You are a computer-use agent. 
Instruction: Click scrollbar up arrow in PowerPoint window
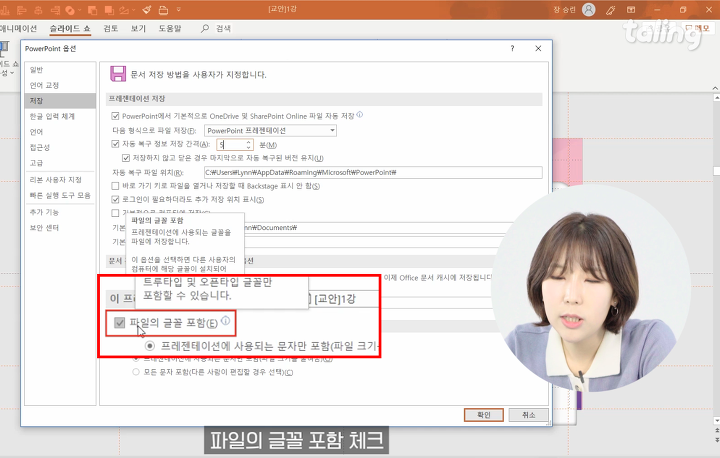click(x=717, y=98)
